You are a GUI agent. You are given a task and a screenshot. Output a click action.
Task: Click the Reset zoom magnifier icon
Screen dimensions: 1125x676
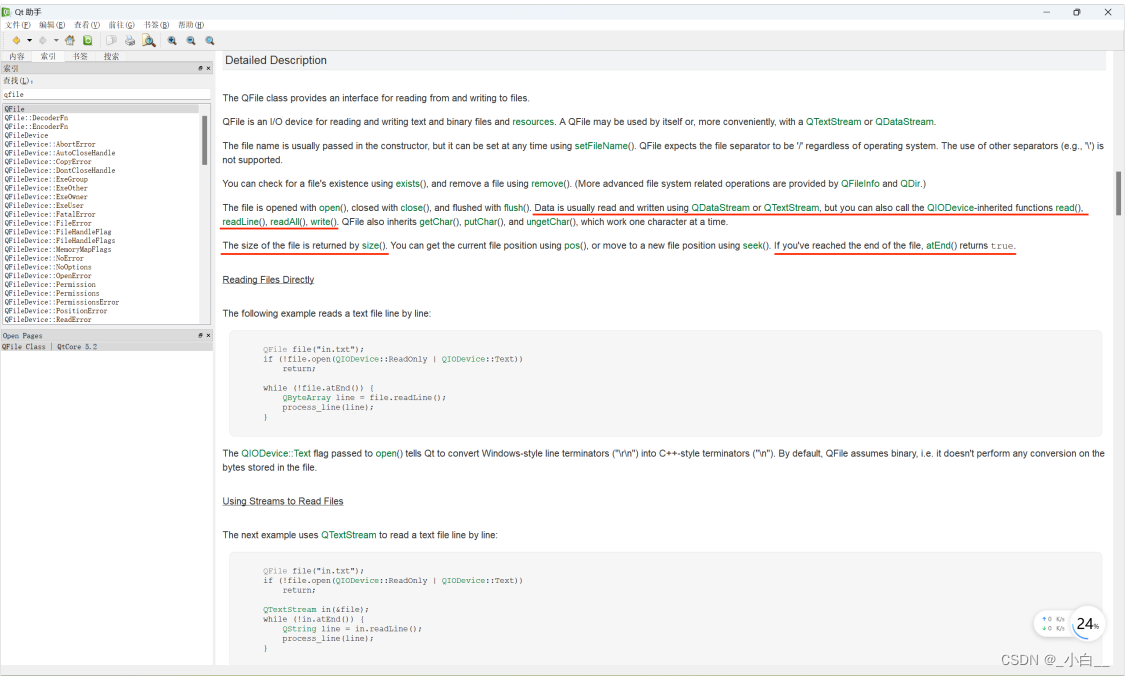[x=210, y=41]
